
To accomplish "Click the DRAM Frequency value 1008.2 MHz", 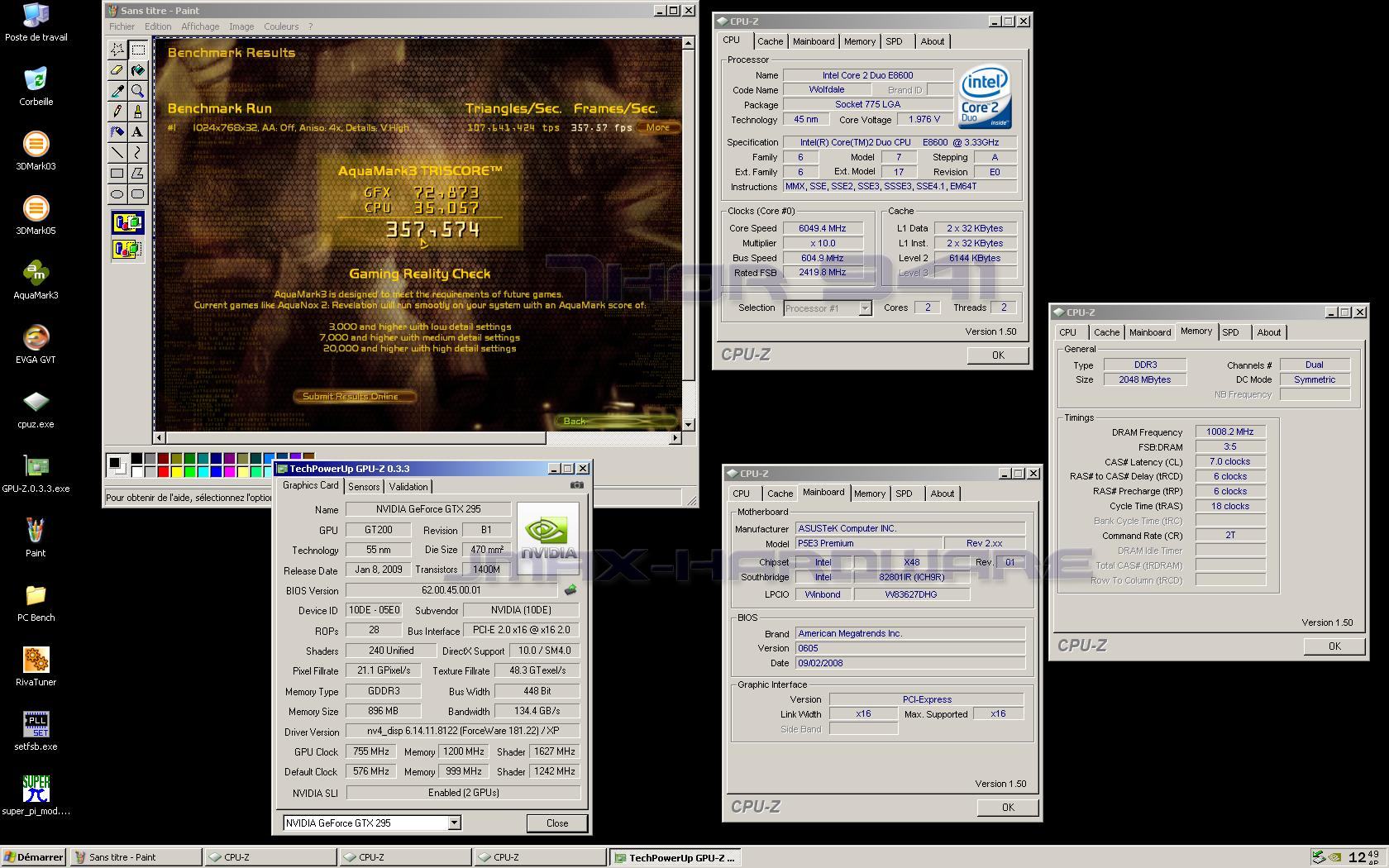I will [x=1229, y=432].
